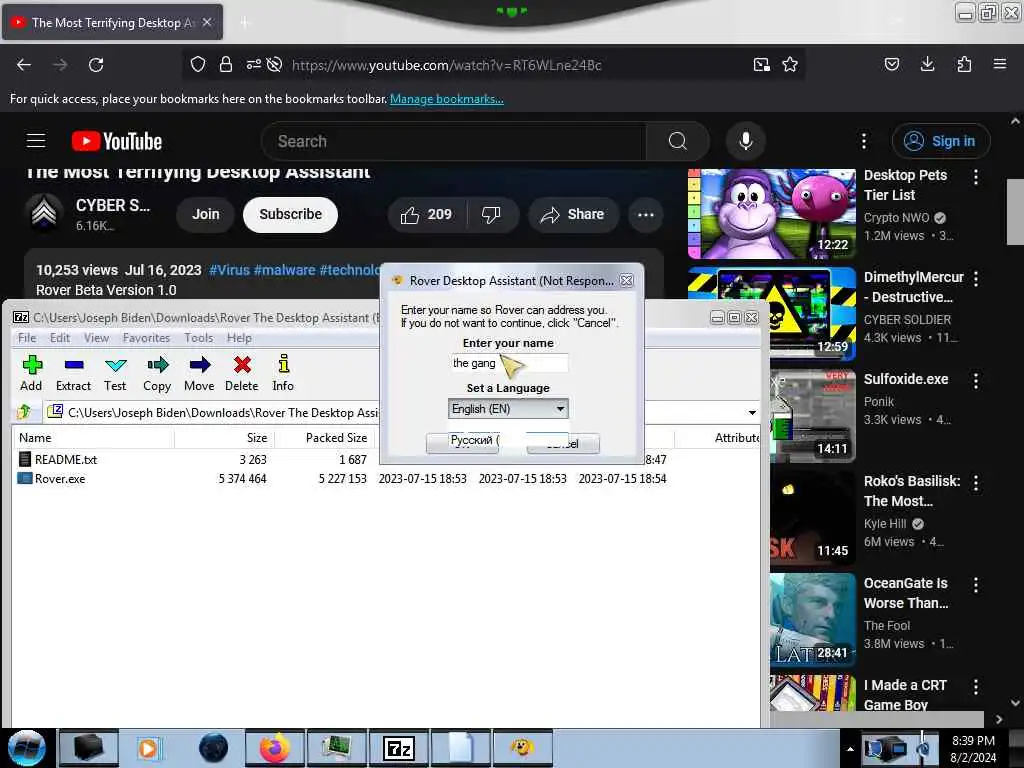Click the YouTube Search box
The width and height of the screenshot is (1024, 768).
click(454, 141)
